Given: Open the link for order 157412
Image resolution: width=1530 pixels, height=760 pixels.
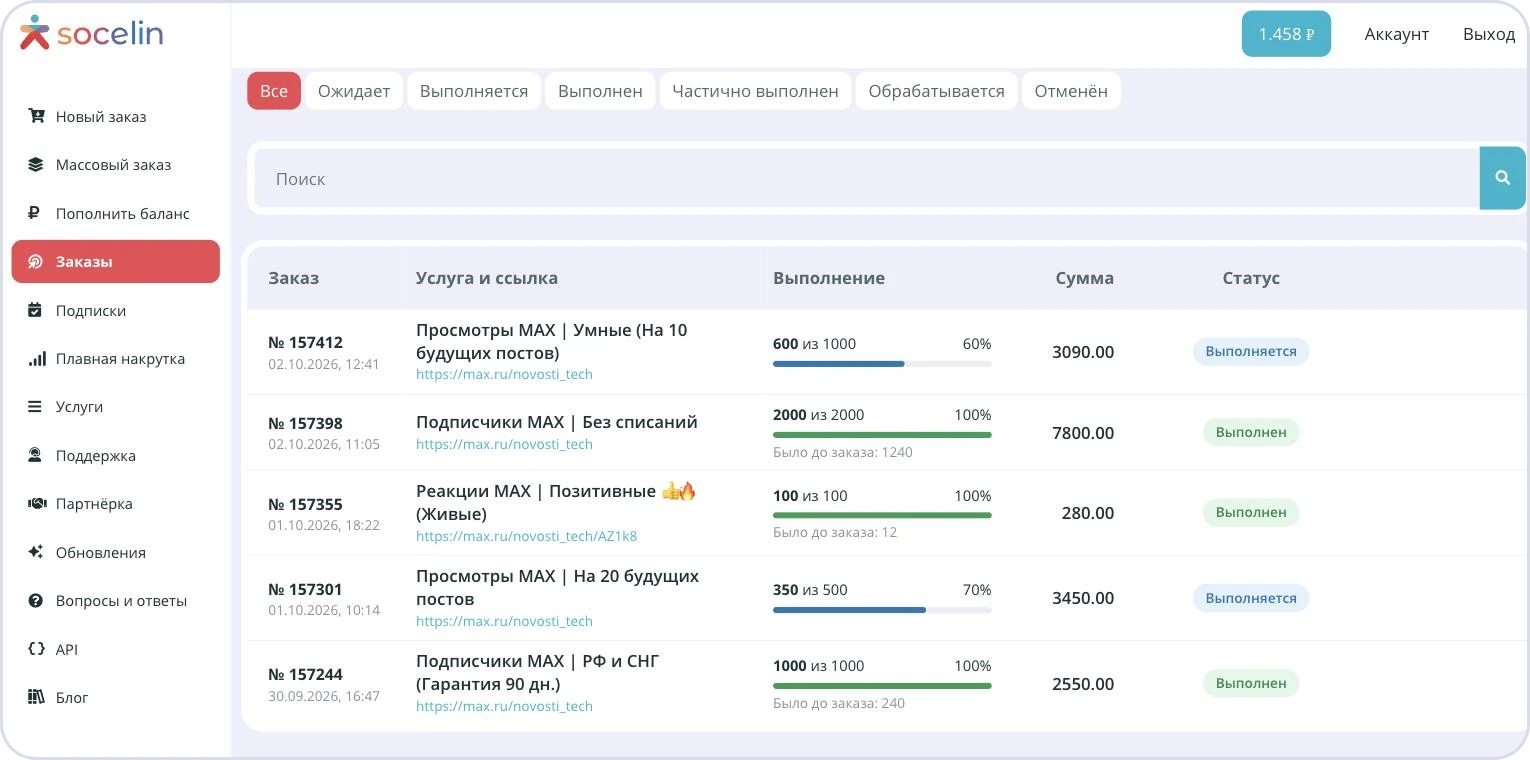Looking at the screenshot, I should (504, 375).
